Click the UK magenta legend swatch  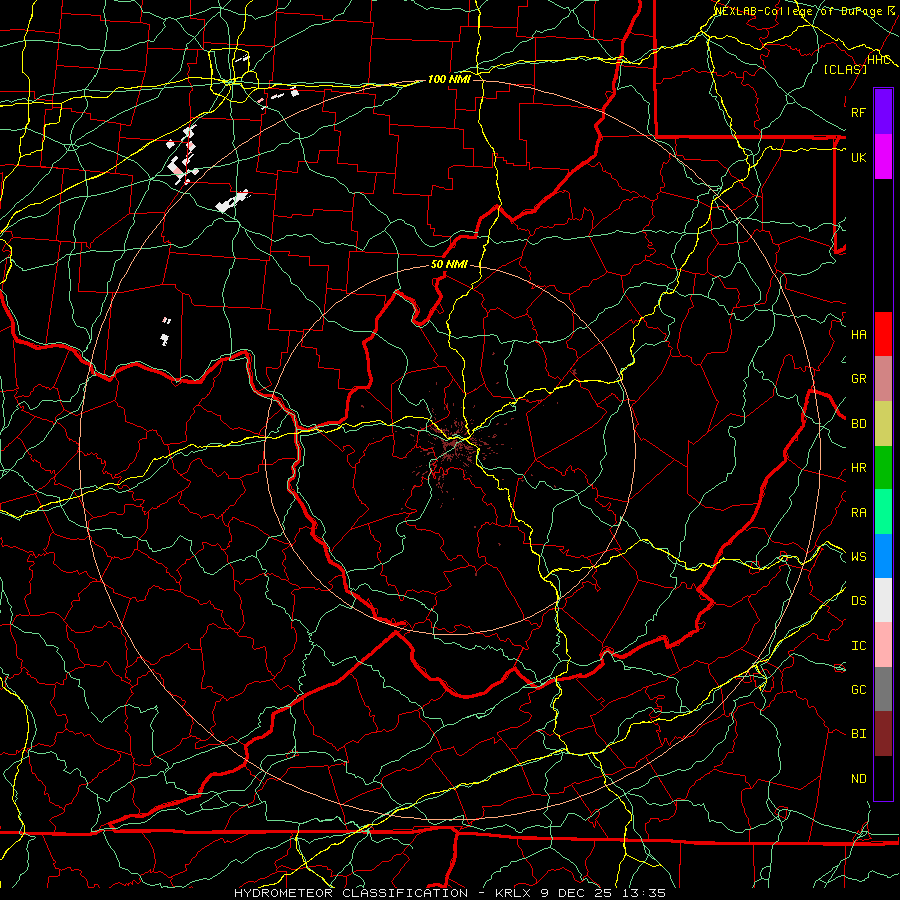(883, 157)
